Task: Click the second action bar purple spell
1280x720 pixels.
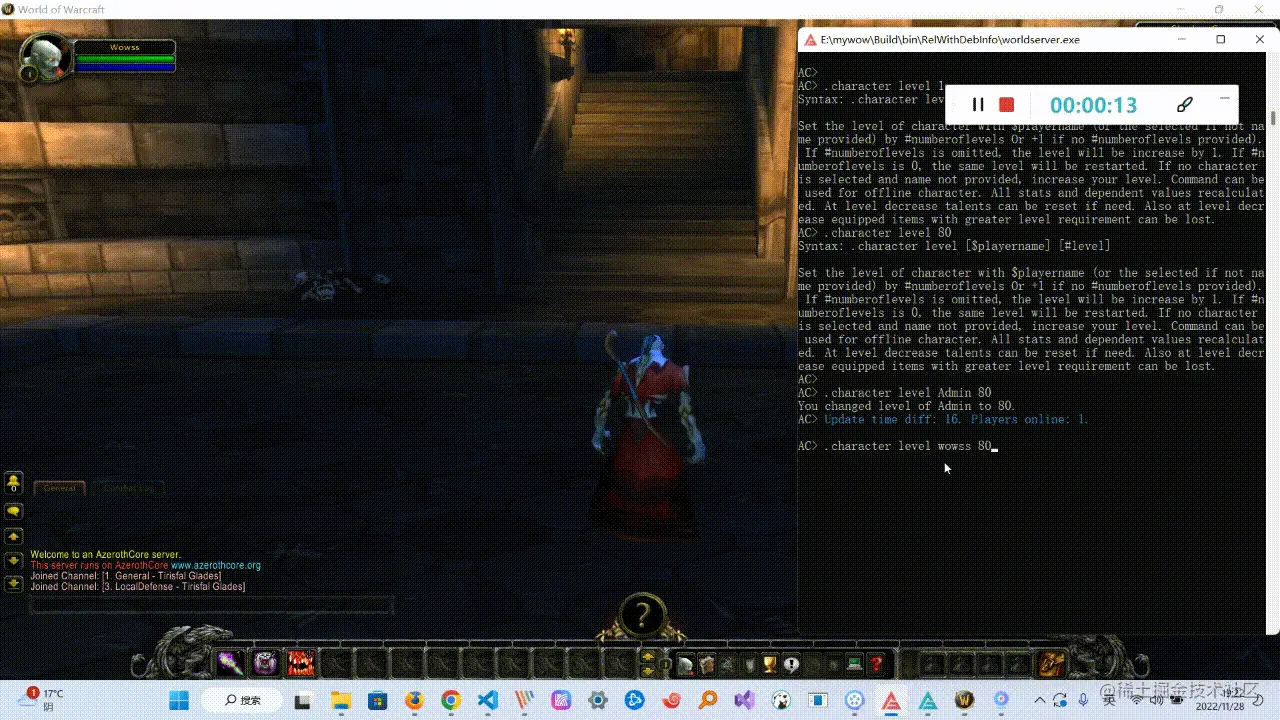Action: [x=266, y=663]
